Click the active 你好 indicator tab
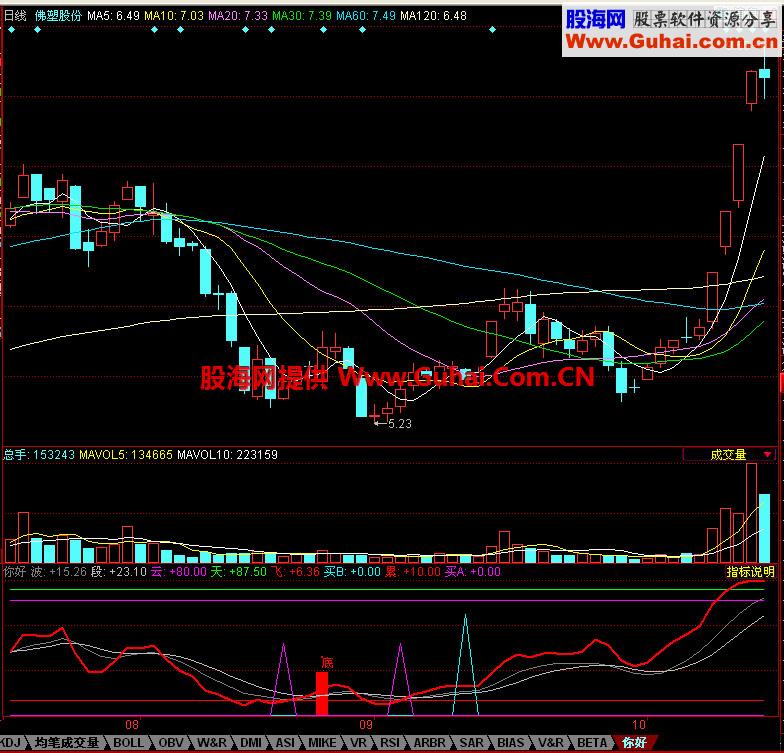The image size is (784, 753). pos(635,742)
